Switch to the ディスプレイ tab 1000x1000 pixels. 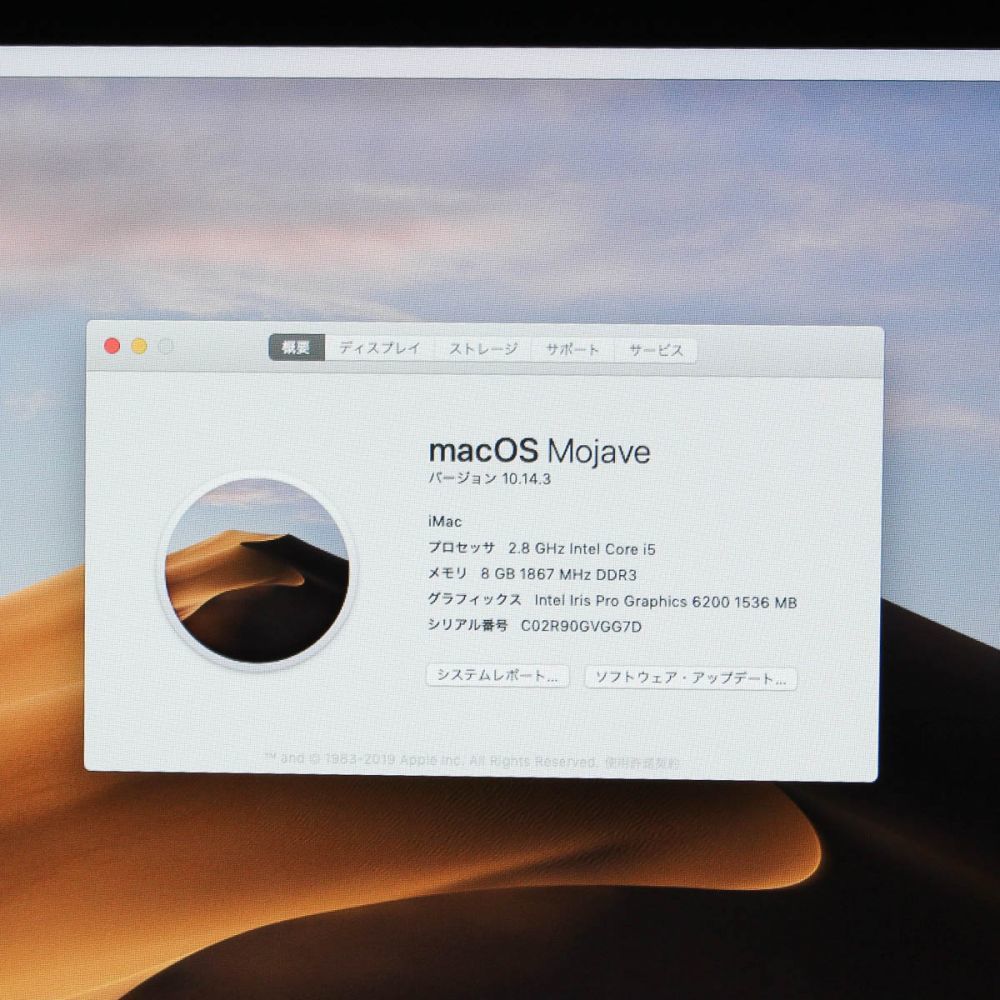(x=380, y=348)
